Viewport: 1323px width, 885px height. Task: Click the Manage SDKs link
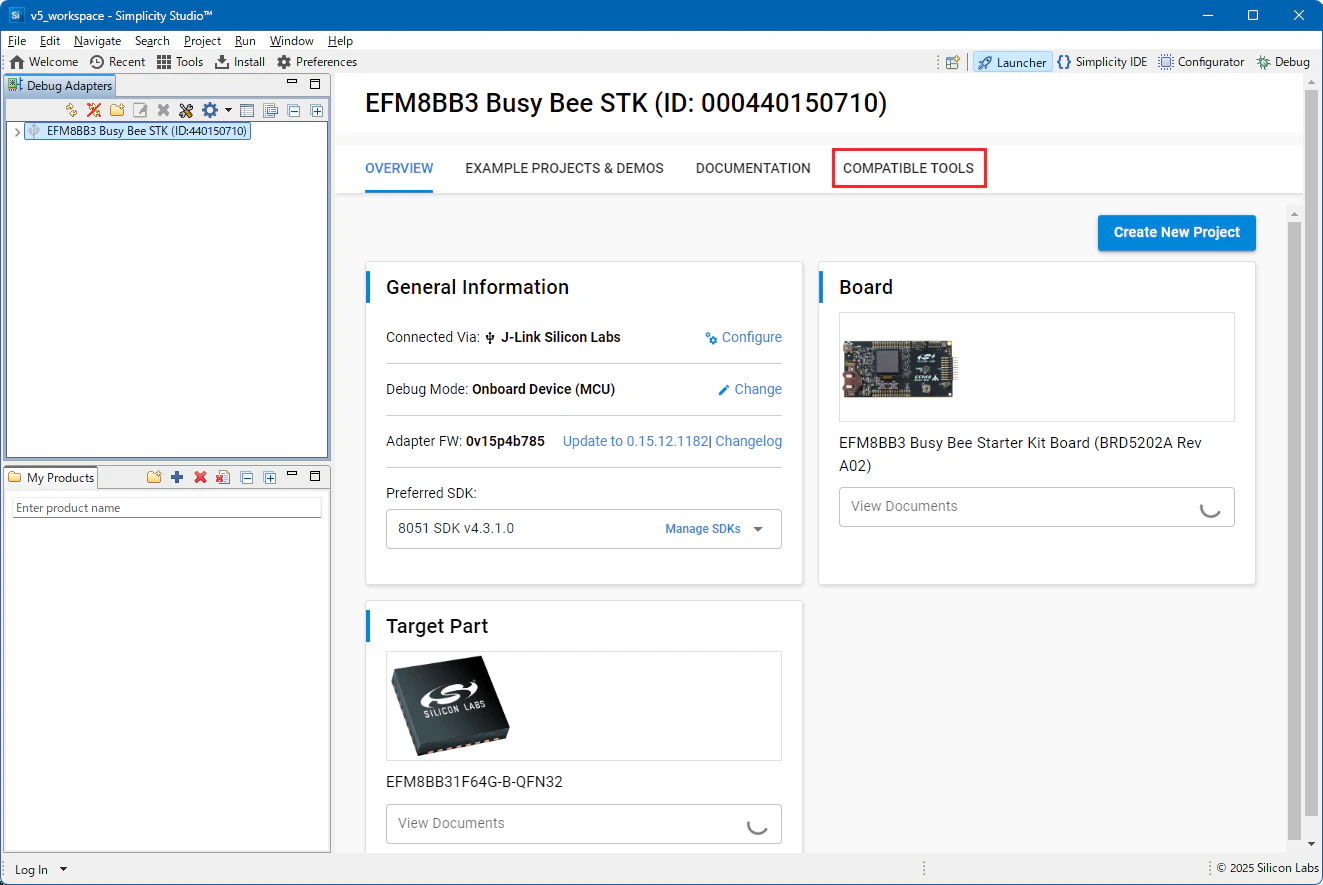703,529
